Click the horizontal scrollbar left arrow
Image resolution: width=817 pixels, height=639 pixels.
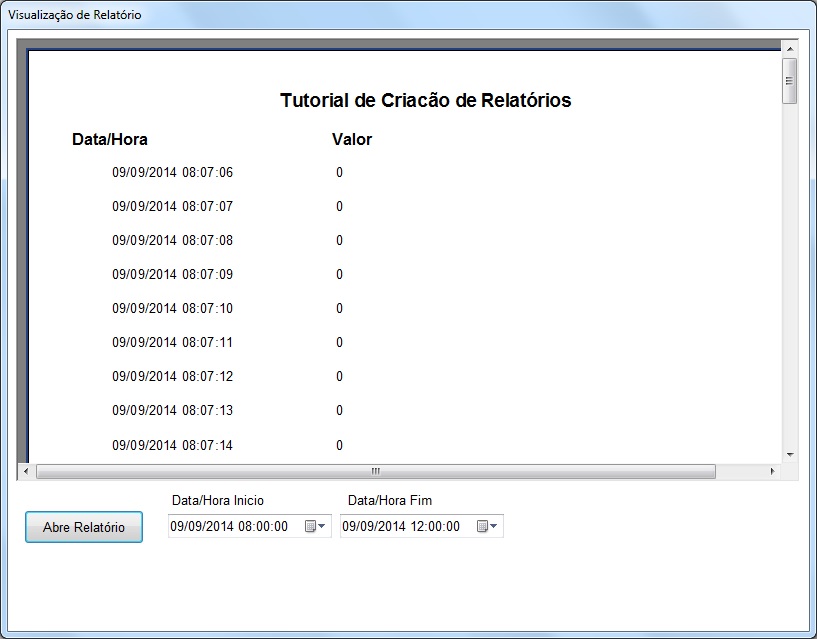(26, 471)
